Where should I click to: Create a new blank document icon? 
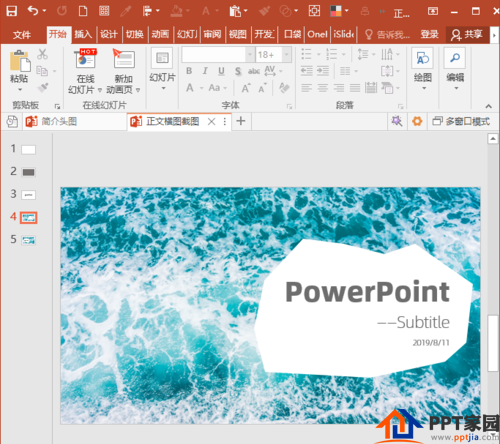[x=83, y=11]
